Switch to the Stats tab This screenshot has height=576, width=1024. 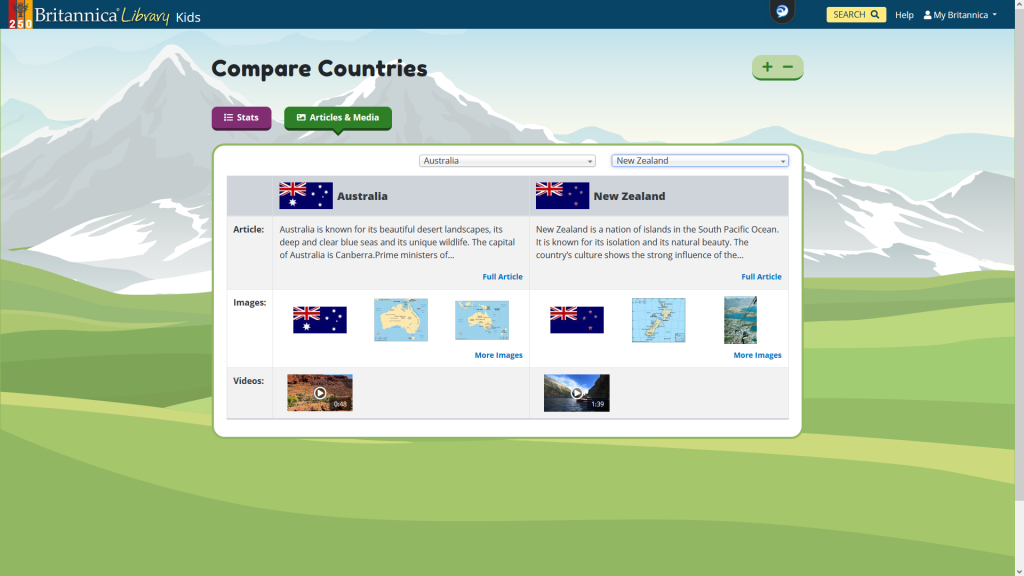pos(241,118)
